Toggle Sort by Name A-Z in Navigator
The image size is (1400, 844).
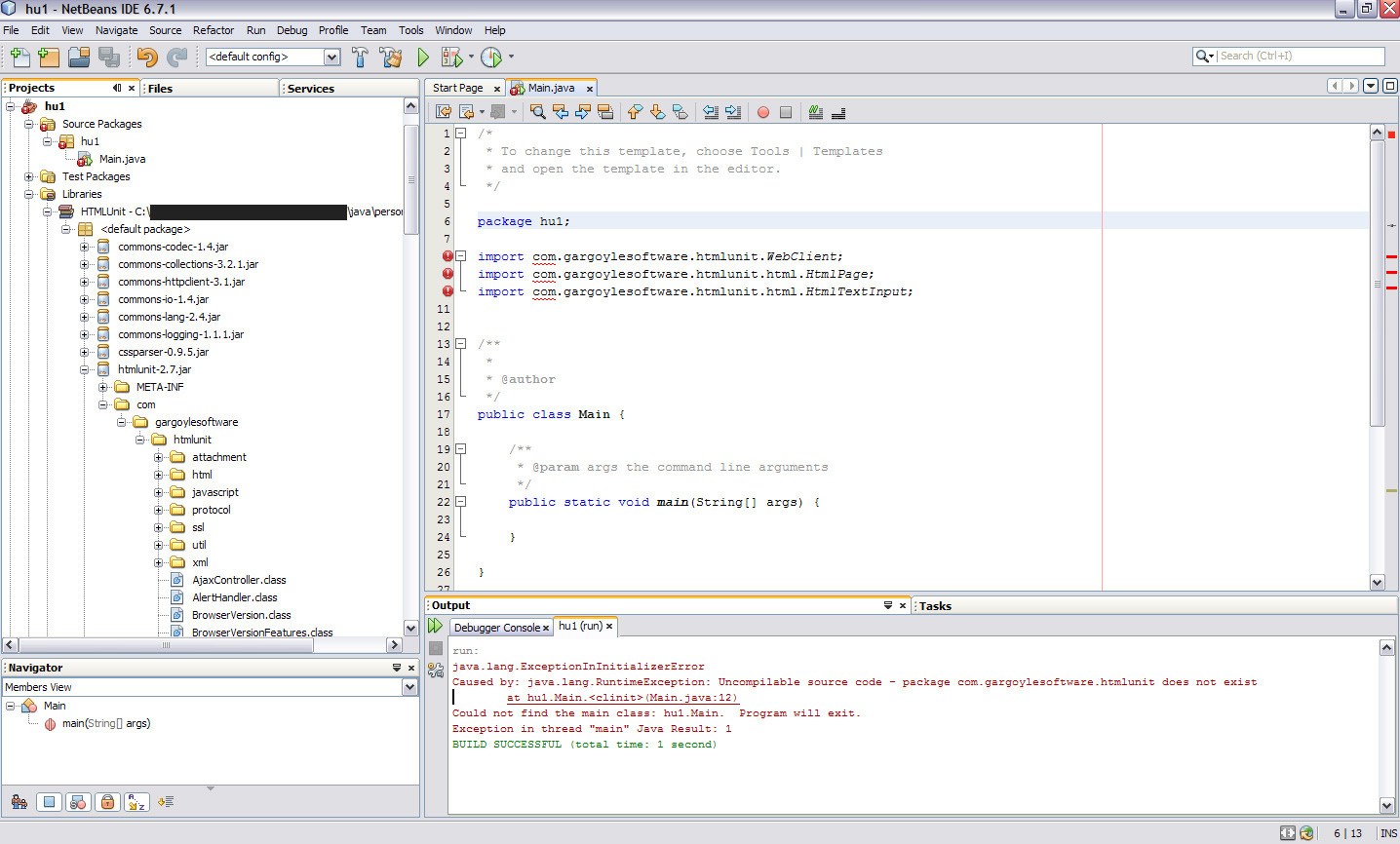point(136,802)
